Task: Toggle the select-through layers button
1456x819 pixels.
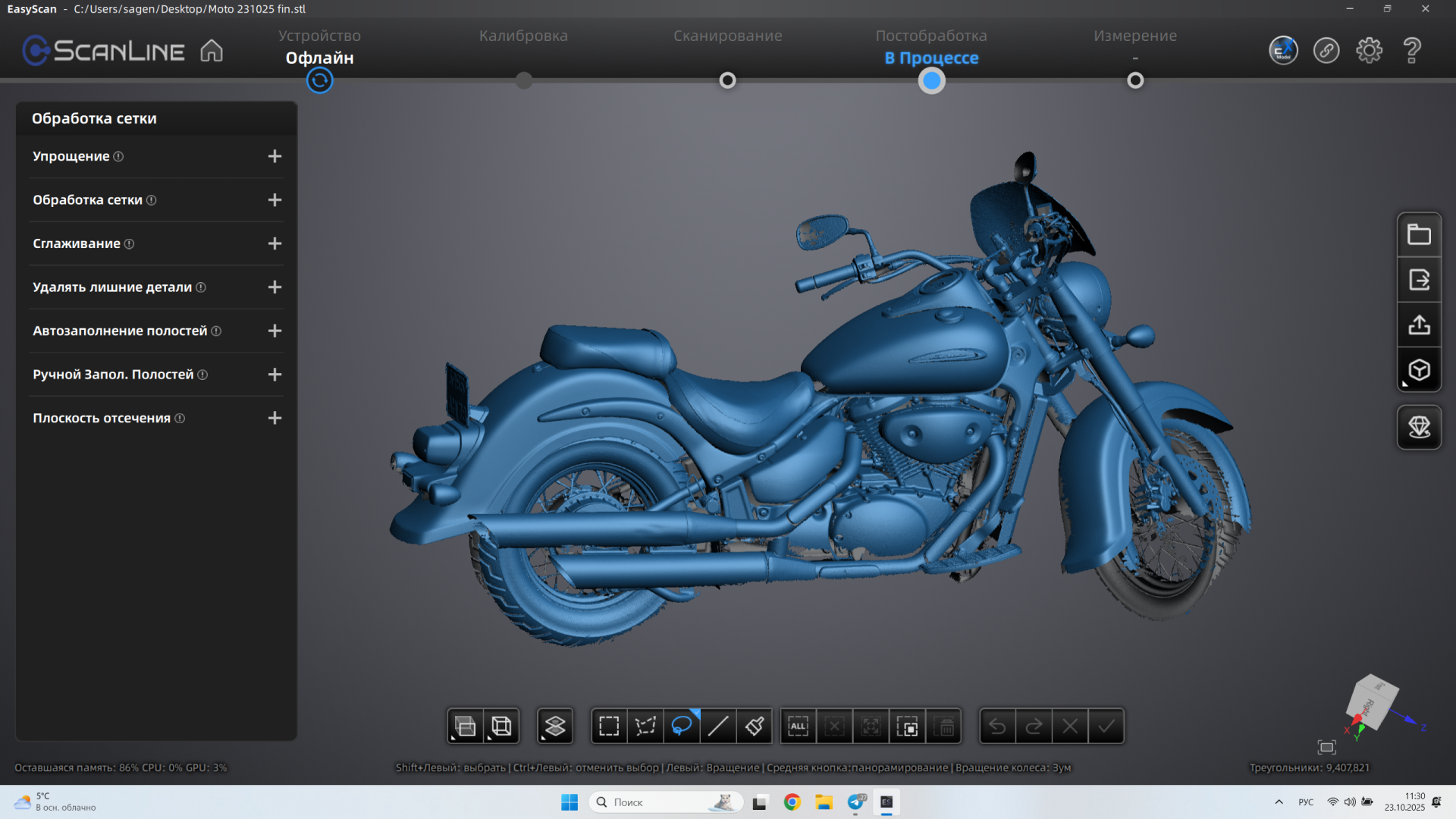Action: pos(555,726)
